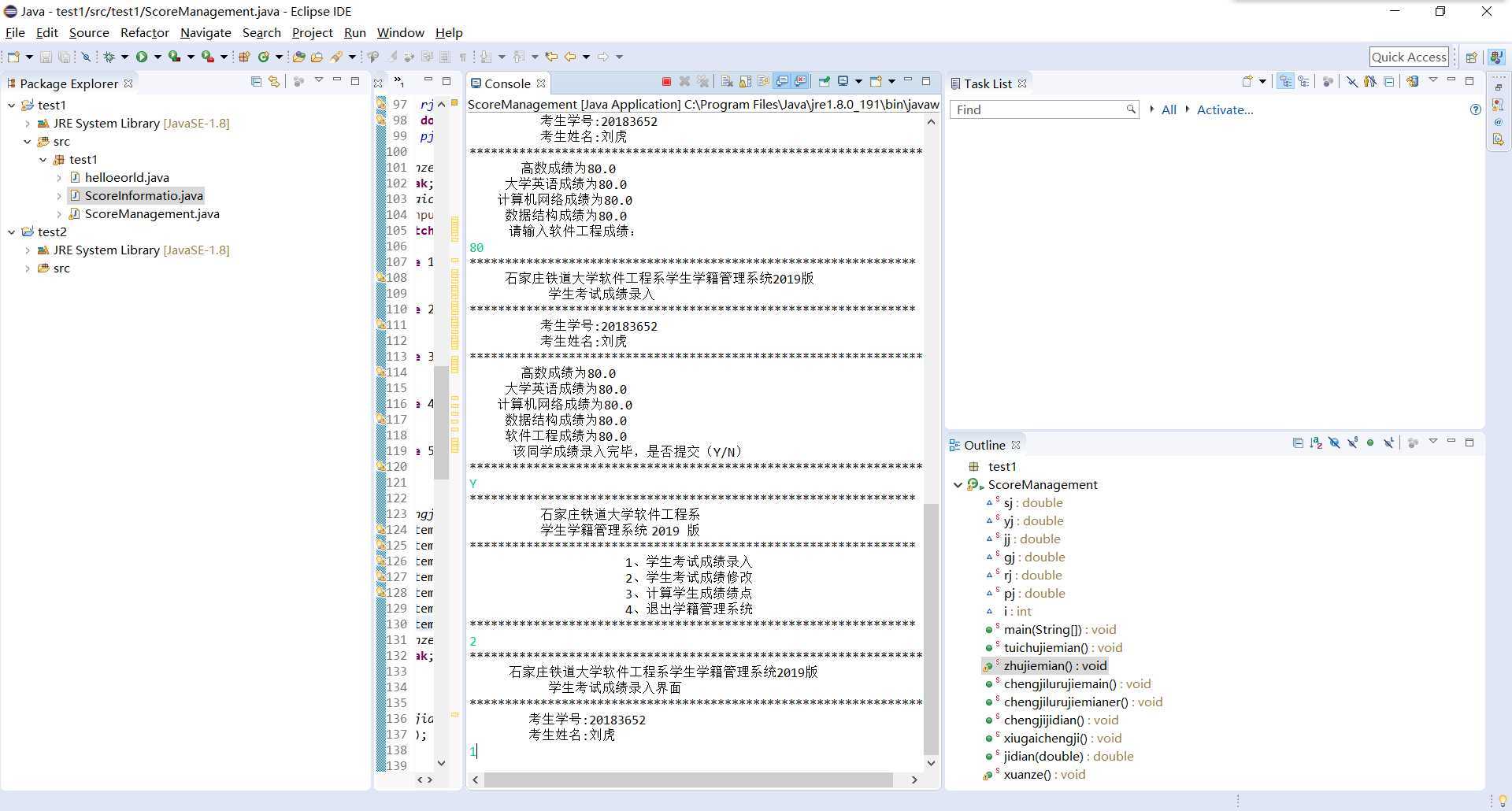The image size is (1512, 811).
Task: Click the Last Edit Location icon
Action: 551,57
